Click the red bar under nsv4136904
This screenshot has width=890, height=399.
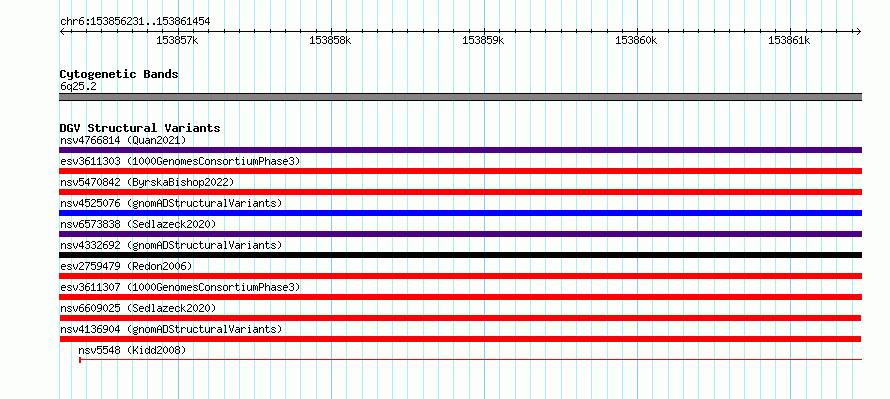click(x=460, y=339)
